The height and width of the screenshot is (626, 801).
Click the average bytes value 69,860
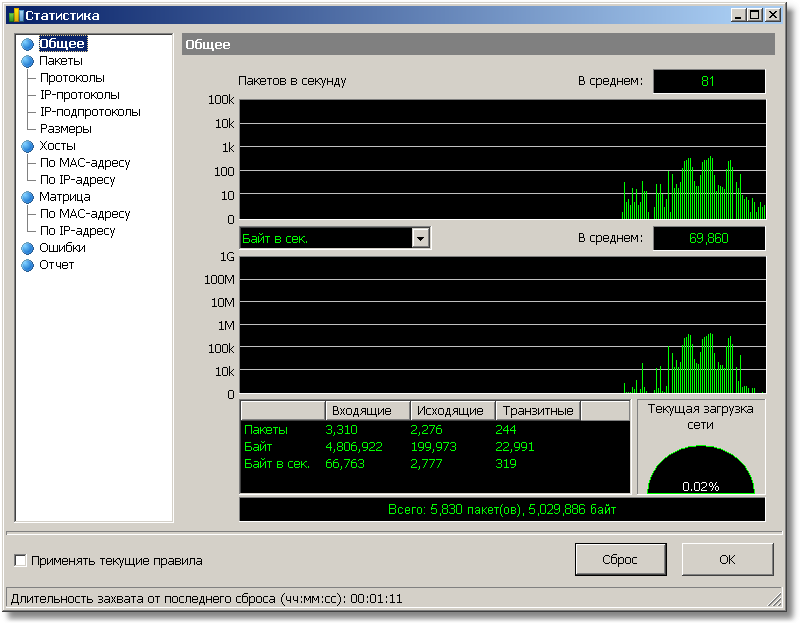(709, 238)
